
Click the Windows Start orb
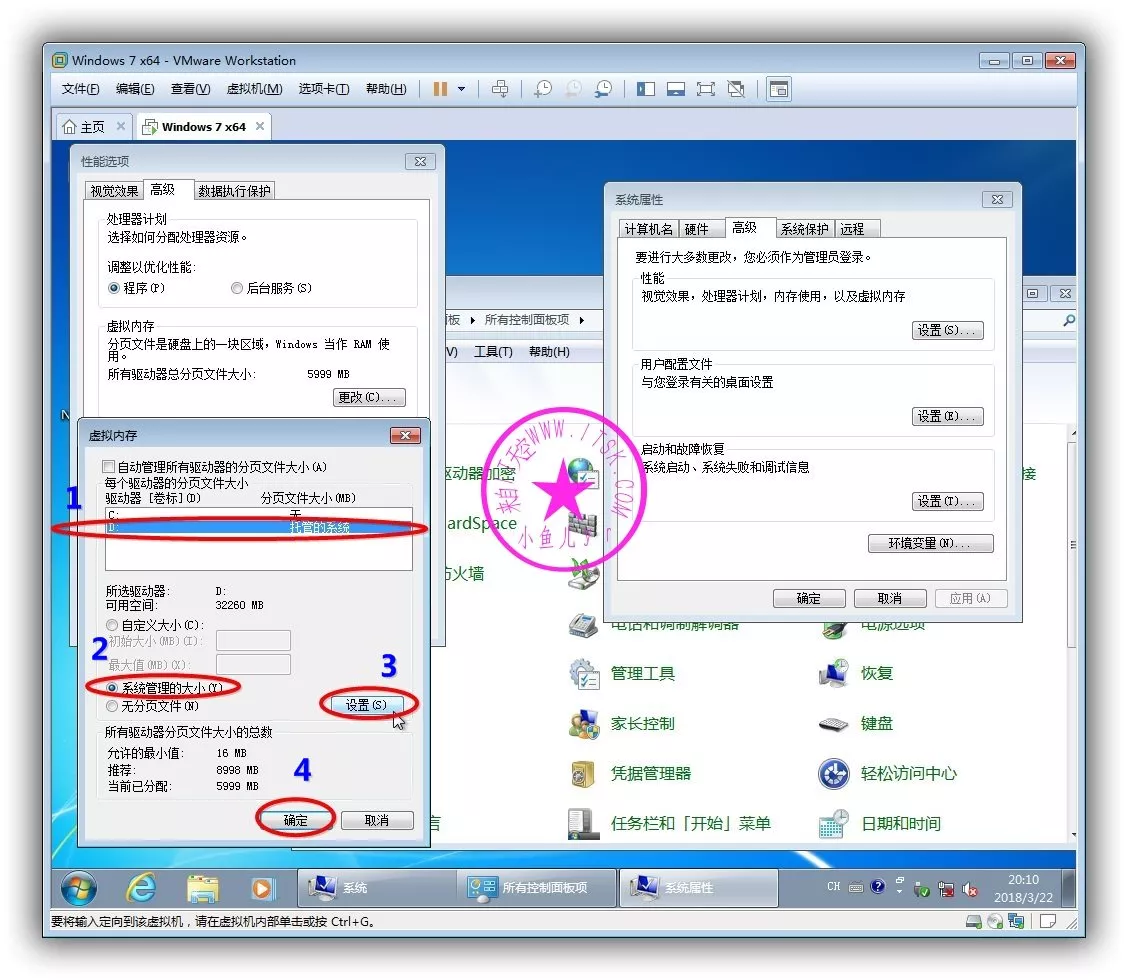click(79, 887)
